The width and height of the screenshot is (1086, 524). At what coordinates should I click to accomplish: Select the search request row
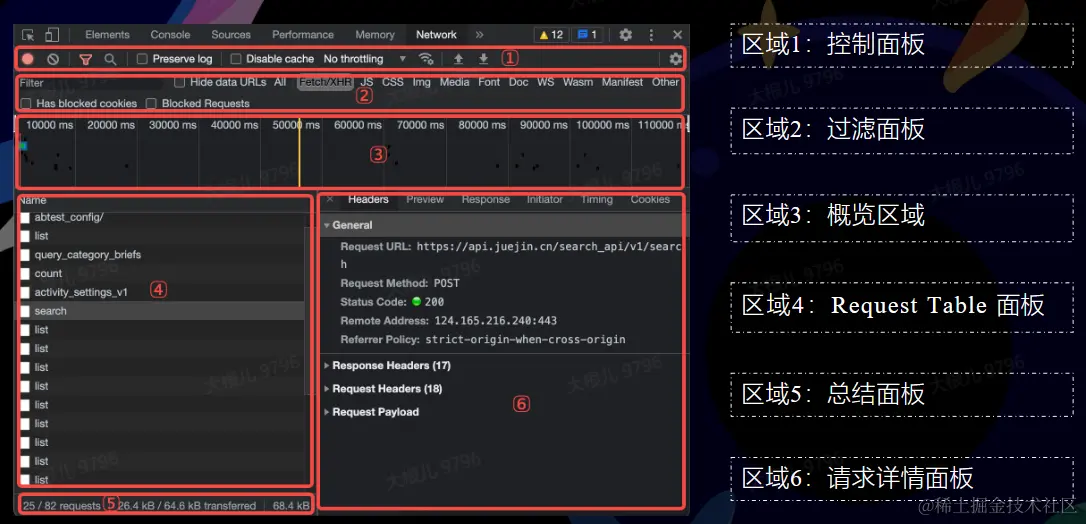(x=161, y=311)
